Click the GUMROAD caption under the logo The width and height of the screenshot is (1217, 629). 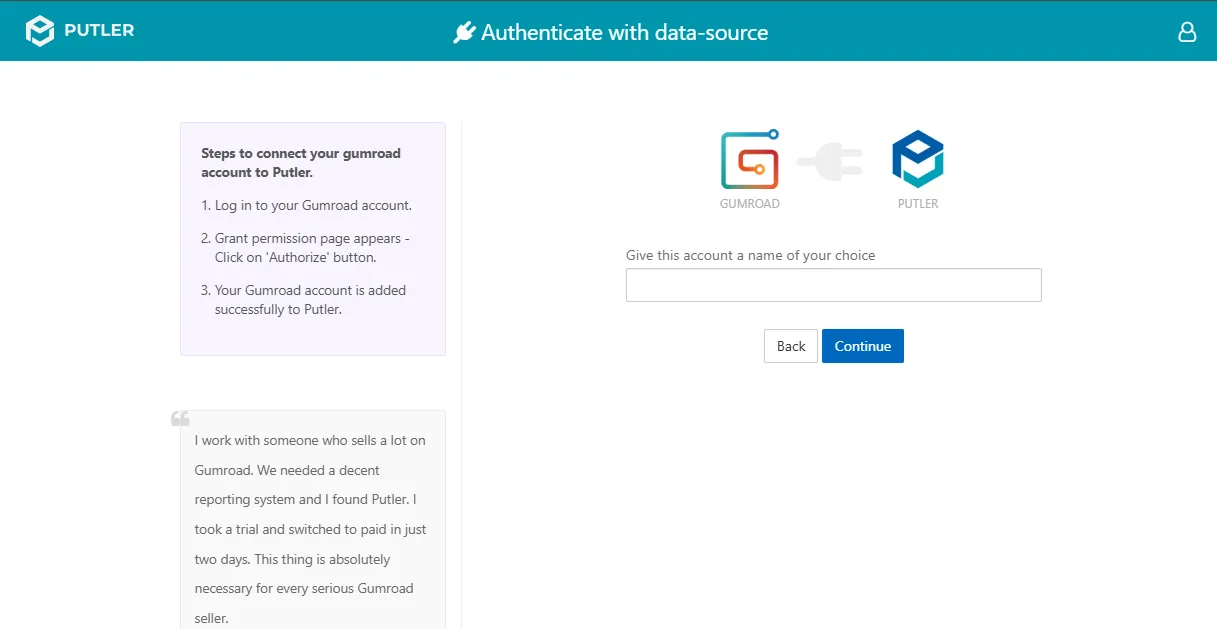750,204
